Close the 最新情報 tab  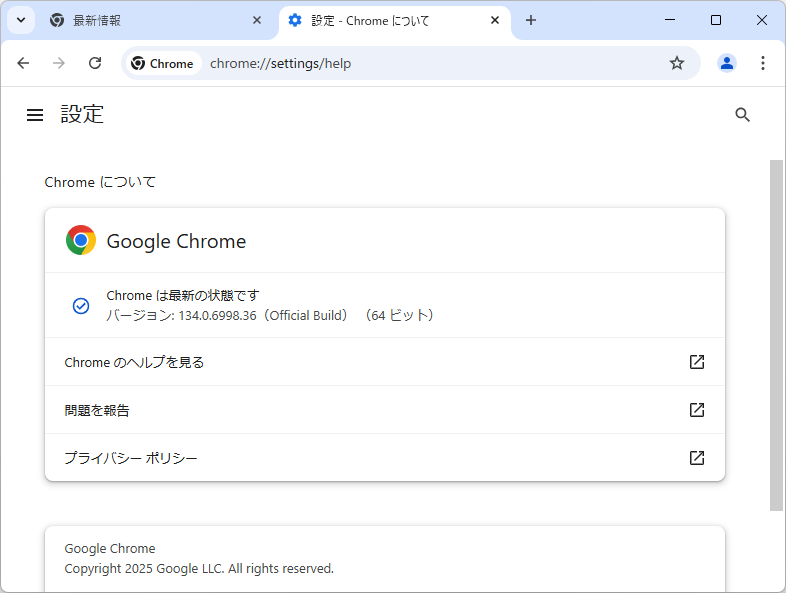tap(257, 20)
